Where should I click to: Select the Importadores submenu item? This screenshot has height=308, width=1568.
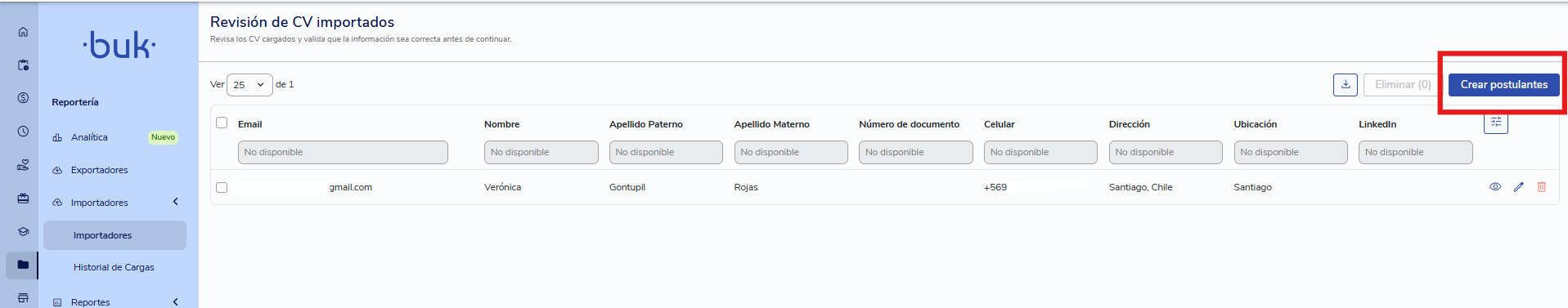[115, 235]
